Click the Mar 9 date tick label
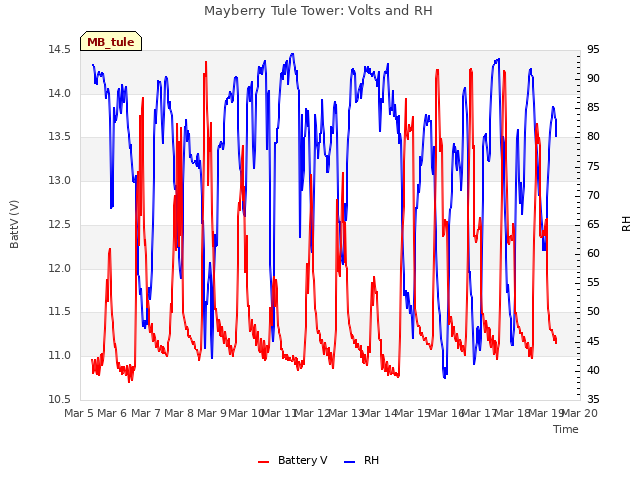The image size is (640, 480). click(212, 413)
